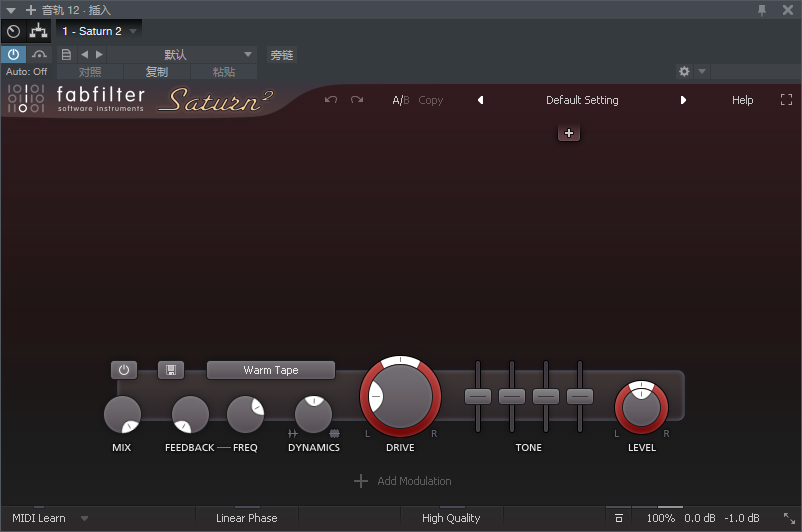Click the DRIVE pan ring top marker
802x532 pixels.
click(x=400, y=361)
